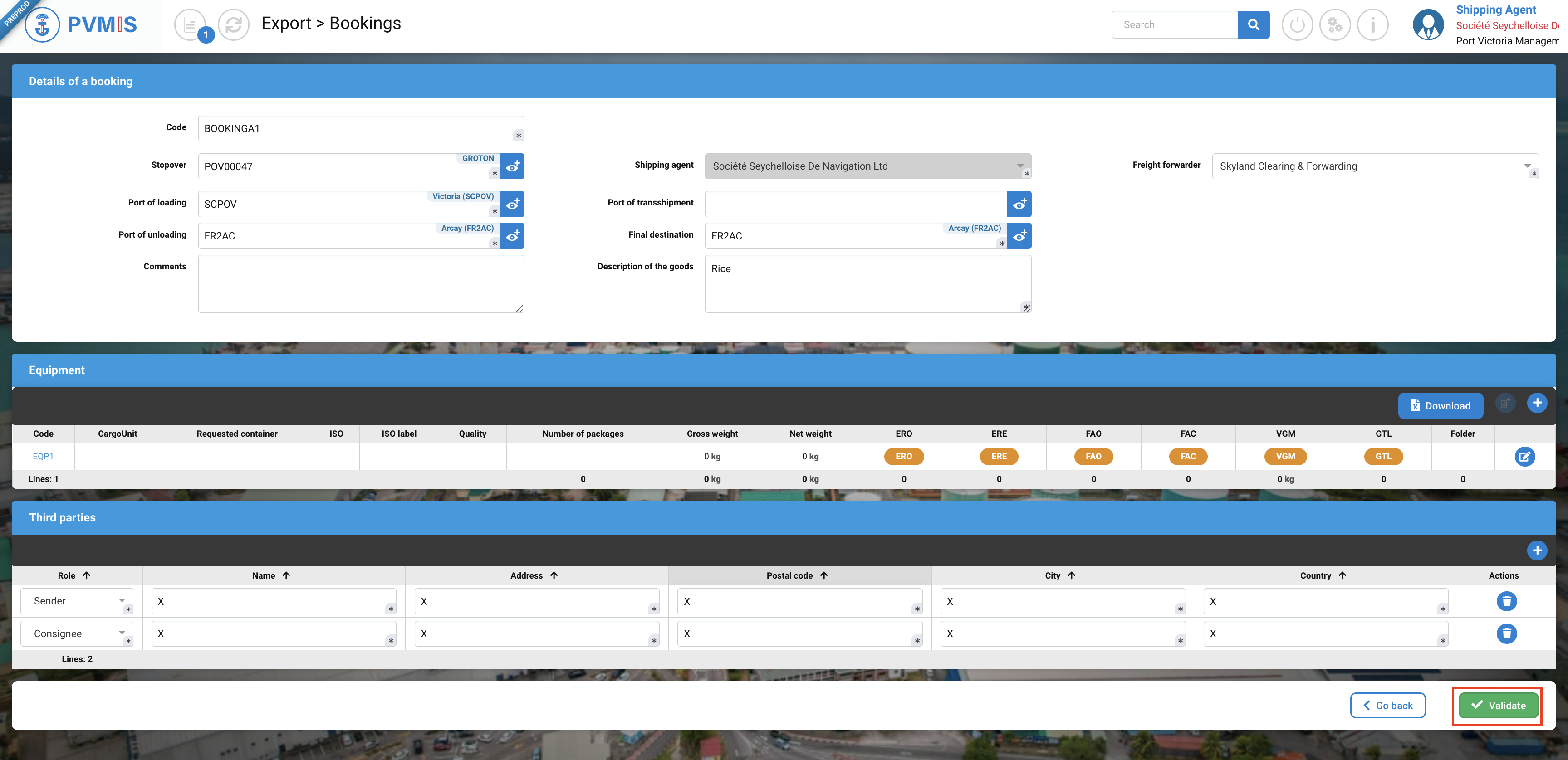Open the EQP1 equipment link

click(43, 456)
